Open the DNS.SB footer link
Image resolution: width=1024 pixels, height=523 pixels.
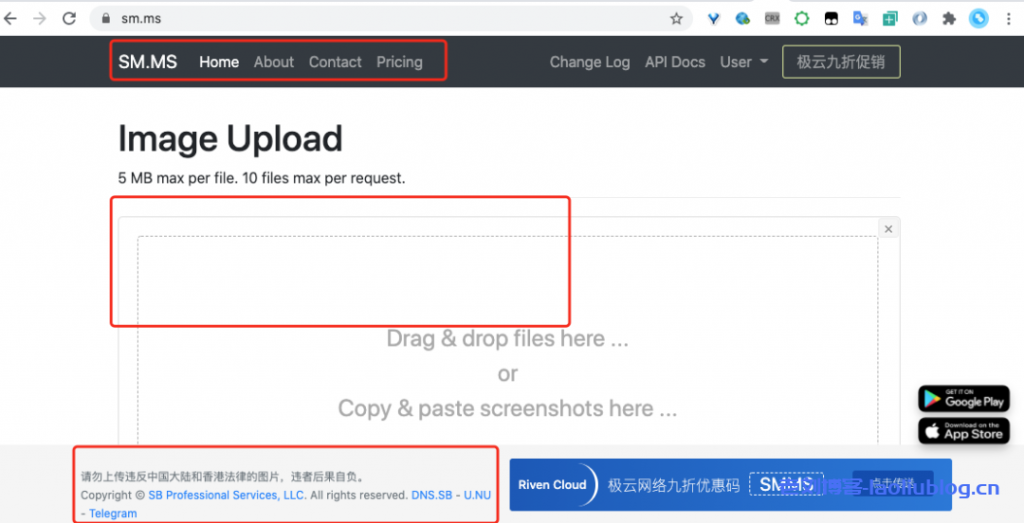click(x=432, y=495)
